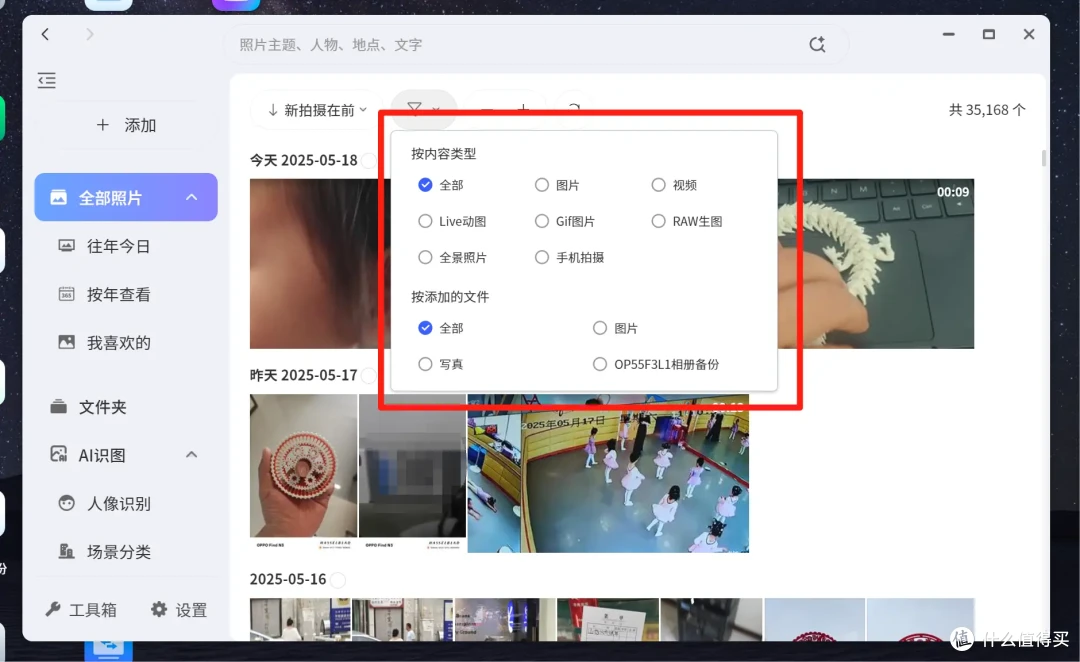Open the 工具箱 button
Image resolution: width=1080 pixels, height=662 pixels.
click(x=81, y=610)
